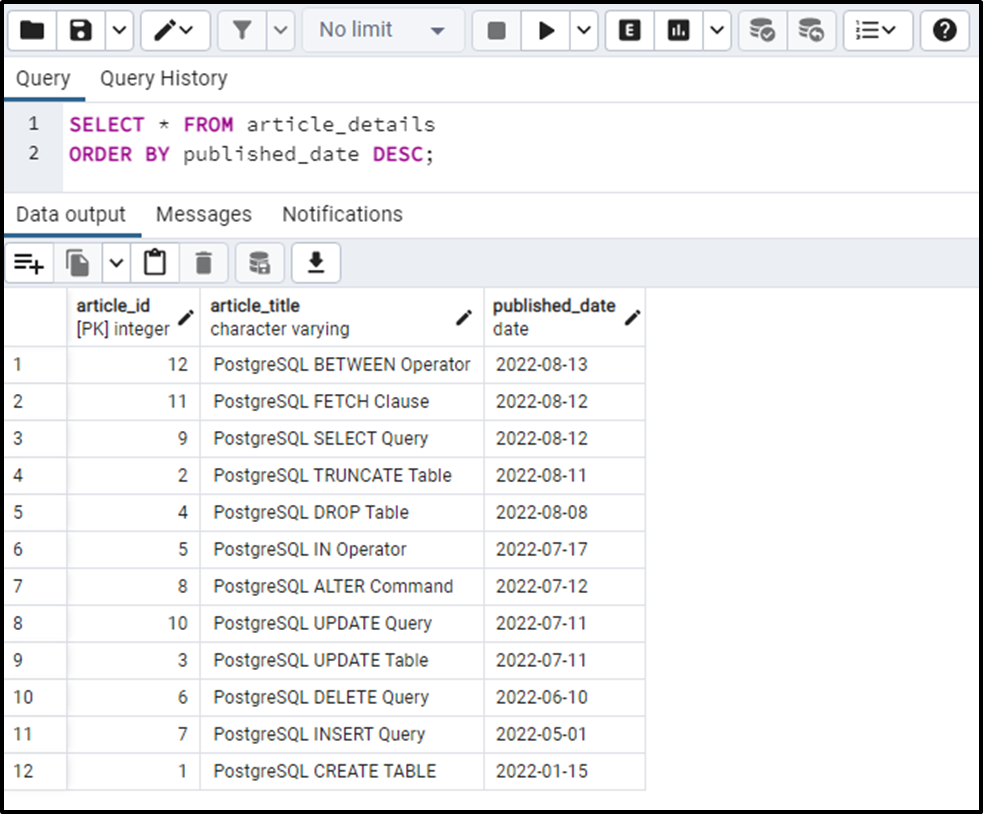Stop the running query
Image resolution: width=983 pixels, height=814 pixels.
(x=497, y=29)
